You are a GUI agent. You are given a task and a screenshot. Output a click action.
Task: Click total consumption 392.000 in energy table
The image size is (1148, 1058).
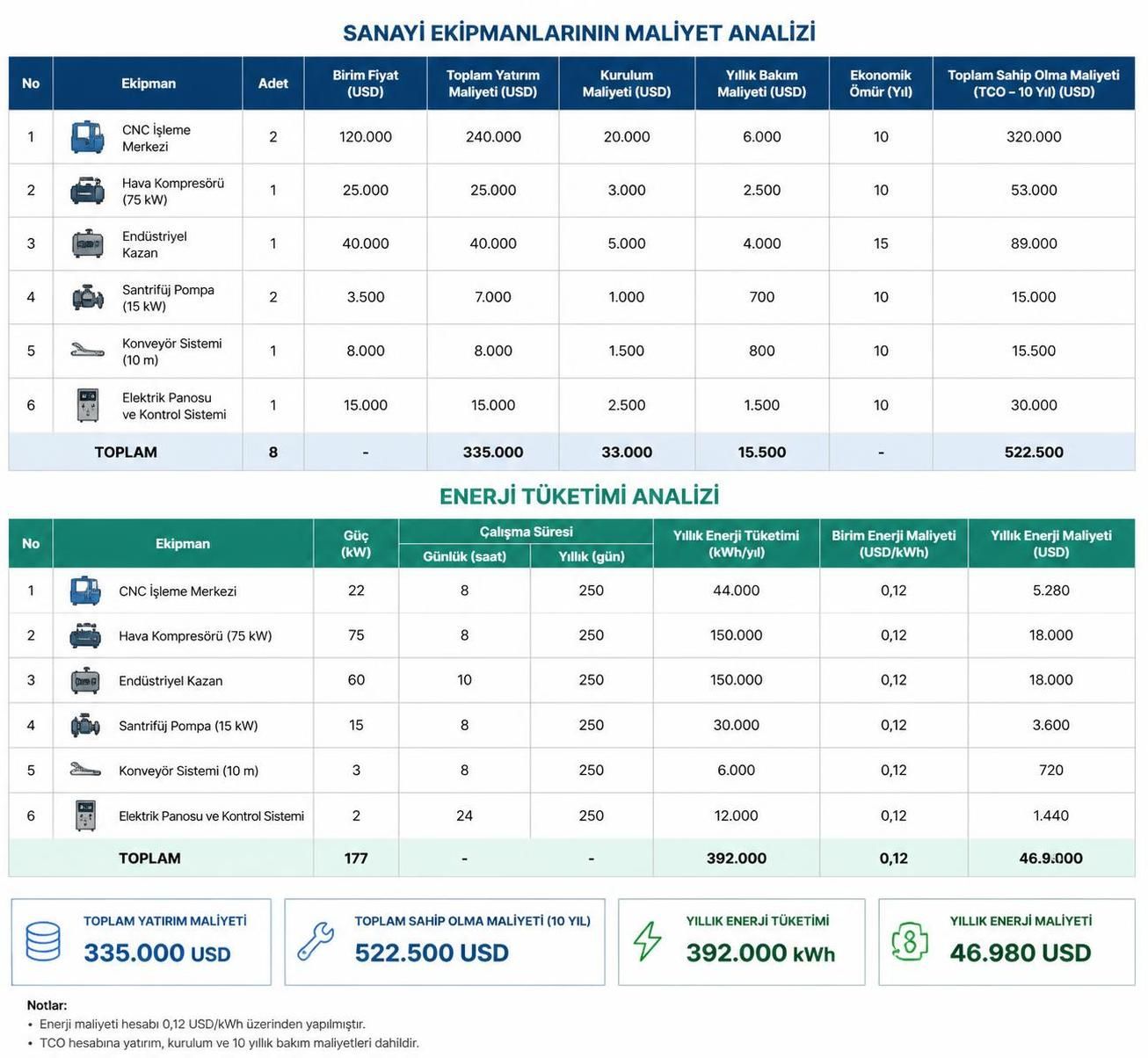tap(736, 859)
